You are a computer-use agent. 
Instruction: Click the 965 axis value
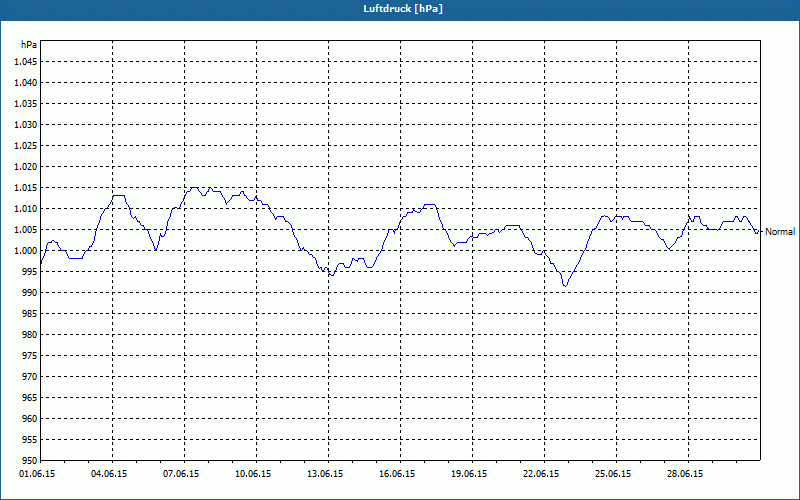pos(30,397)
